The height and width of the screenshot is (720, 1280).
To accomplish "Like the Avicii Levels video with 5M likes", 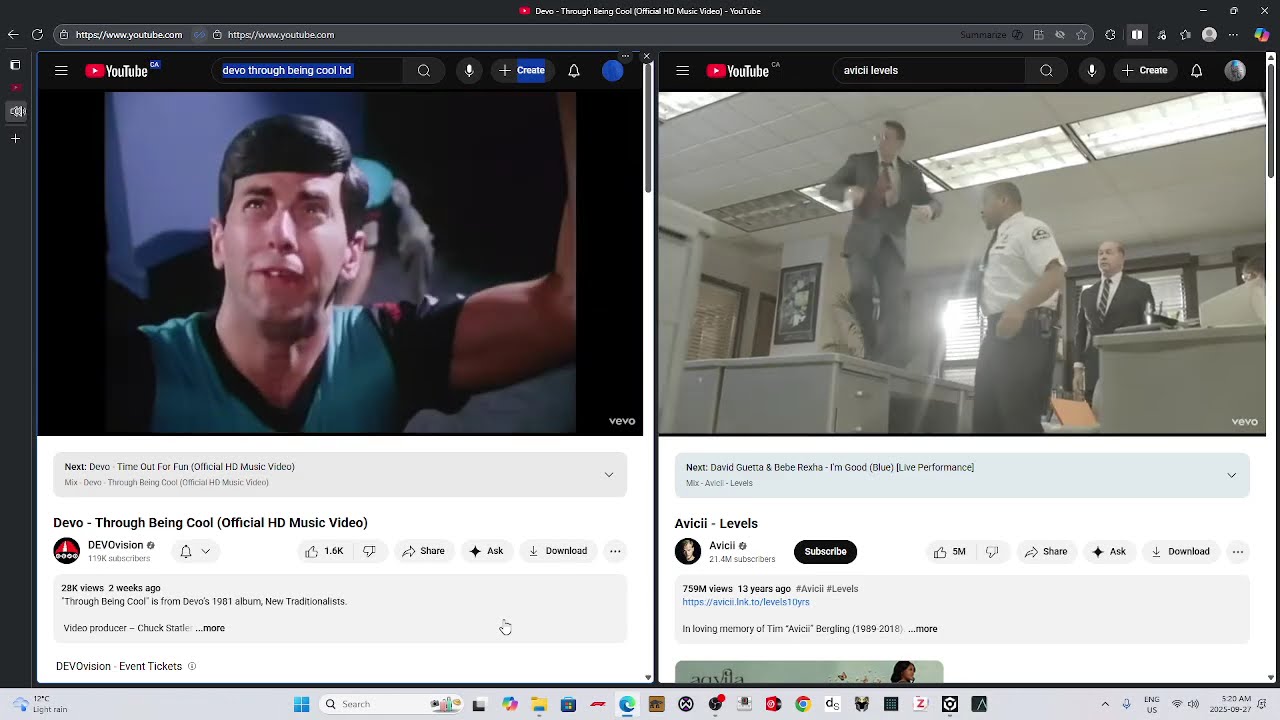I will pyautogui.click(x=949, y=552).
